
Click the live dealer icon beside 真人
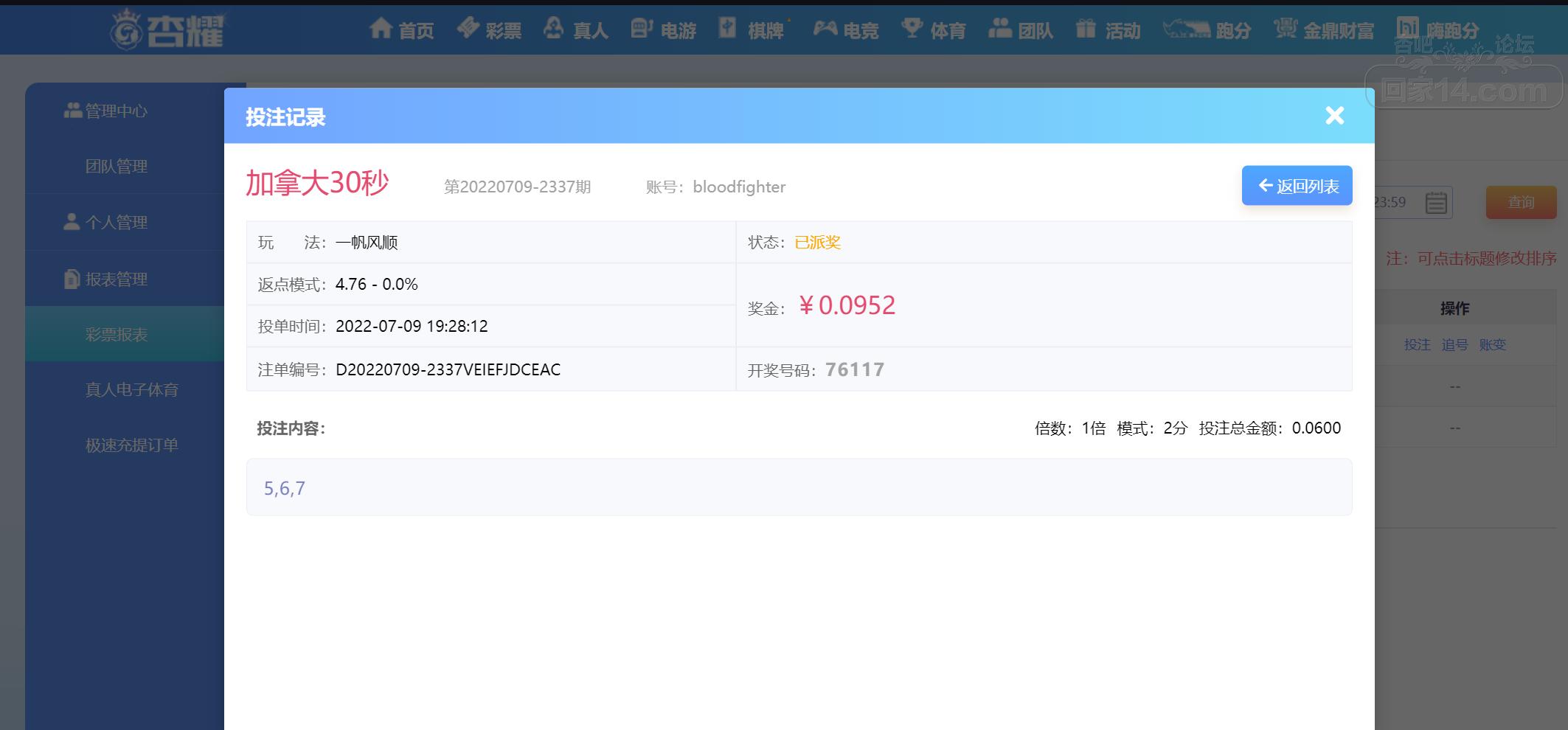(554, 29)
